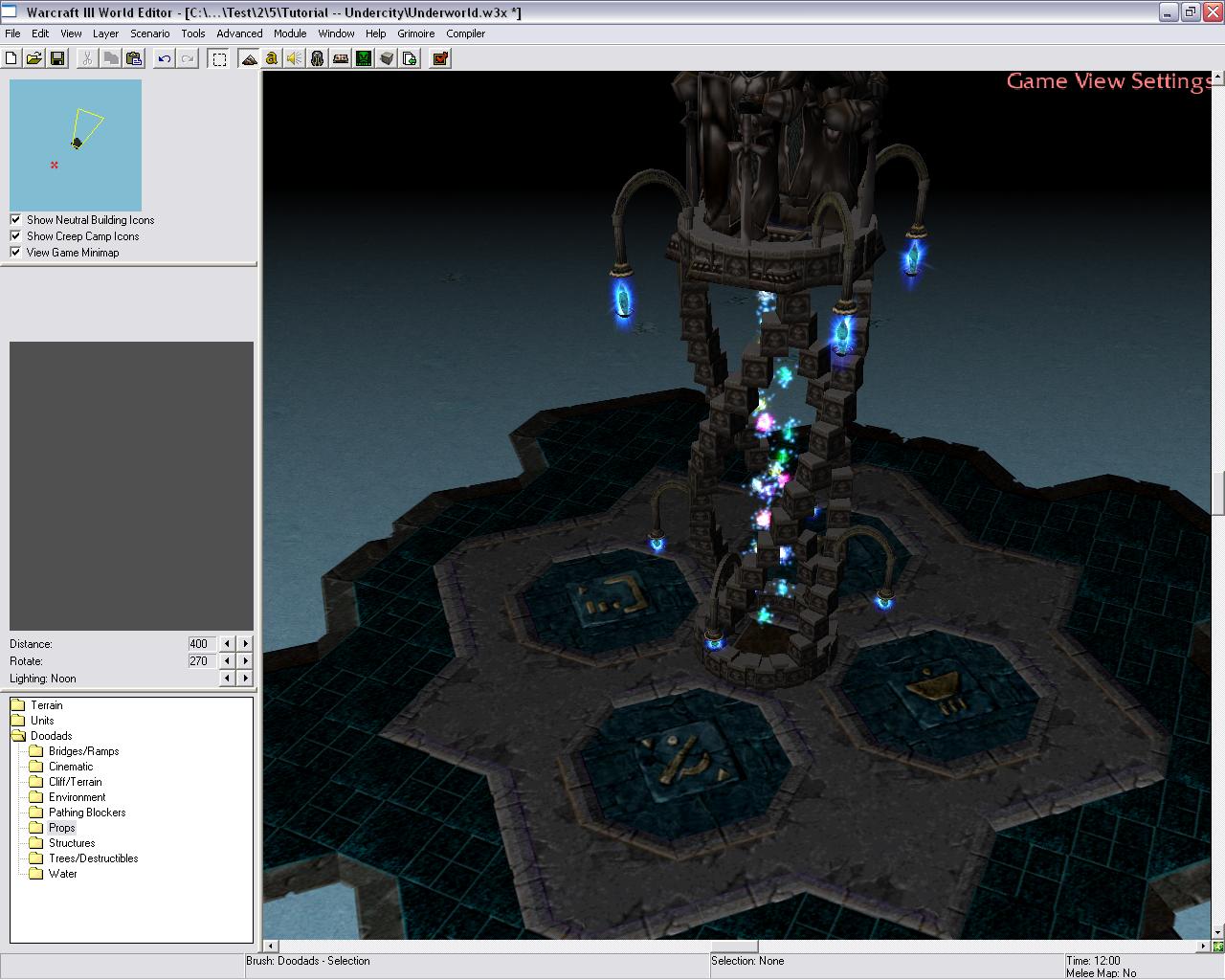The image size is (1225, 980).
Task: Select the Structures doodad category
Action: tap(73, 843)
